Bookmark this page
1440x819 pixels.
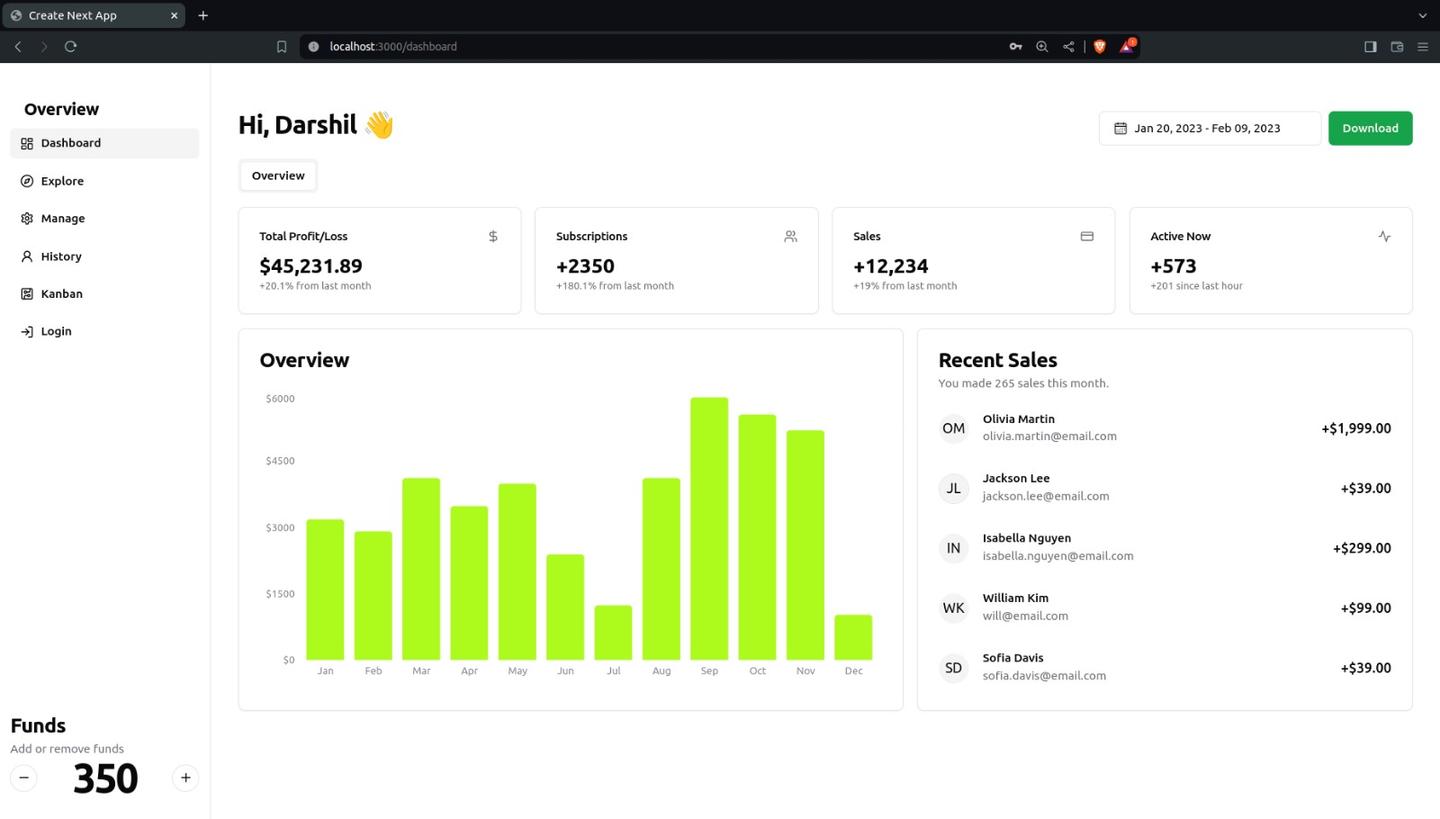[282, 46]
